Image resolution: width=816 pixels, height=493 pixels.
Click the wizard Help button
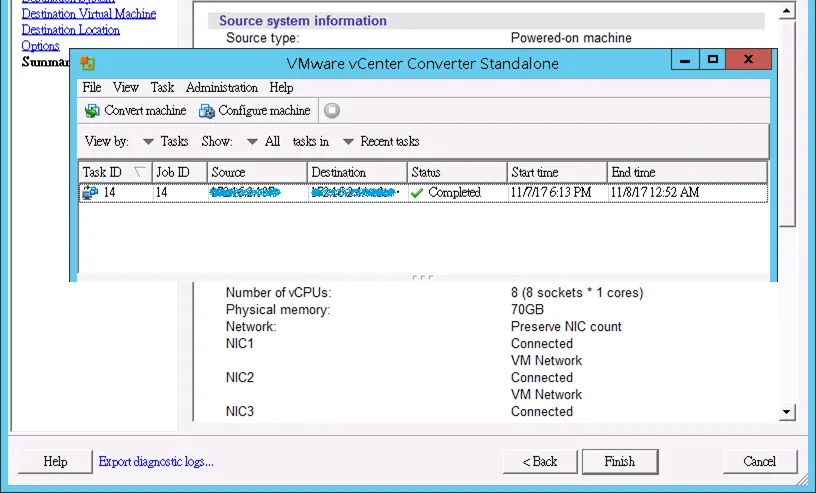click(x=55, y=462)
